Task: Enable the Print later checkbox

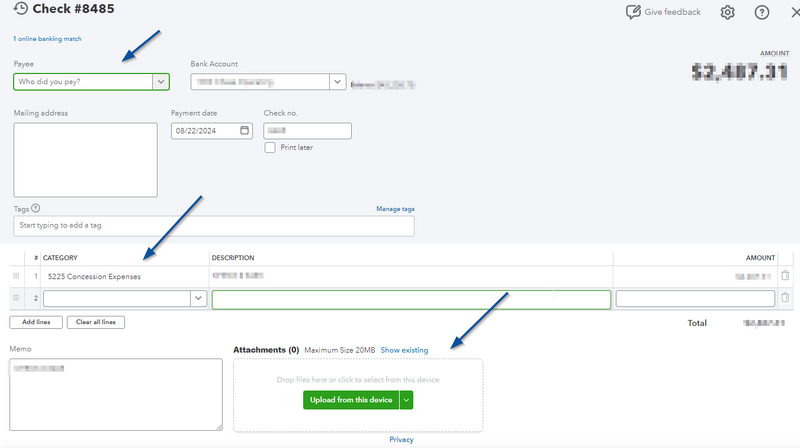Action: tap(270, 148)
